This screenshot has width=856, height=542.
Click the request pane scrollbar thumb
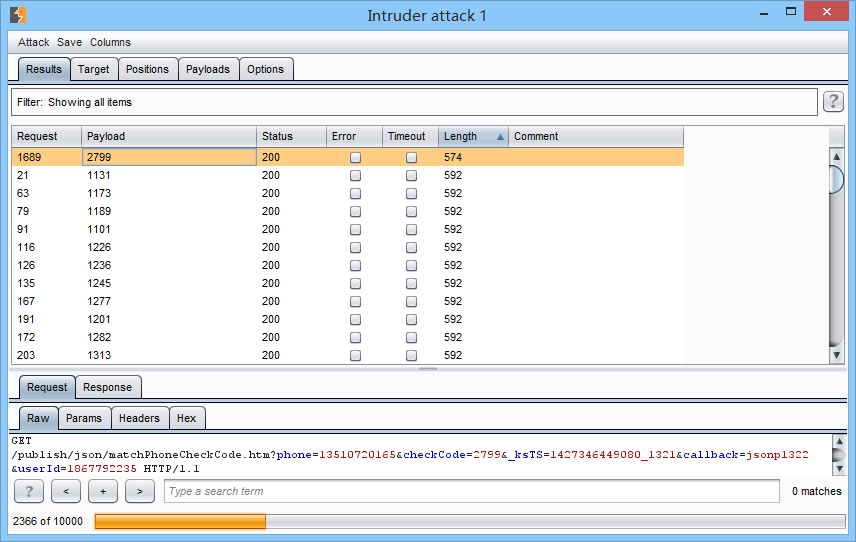point(839,455)
